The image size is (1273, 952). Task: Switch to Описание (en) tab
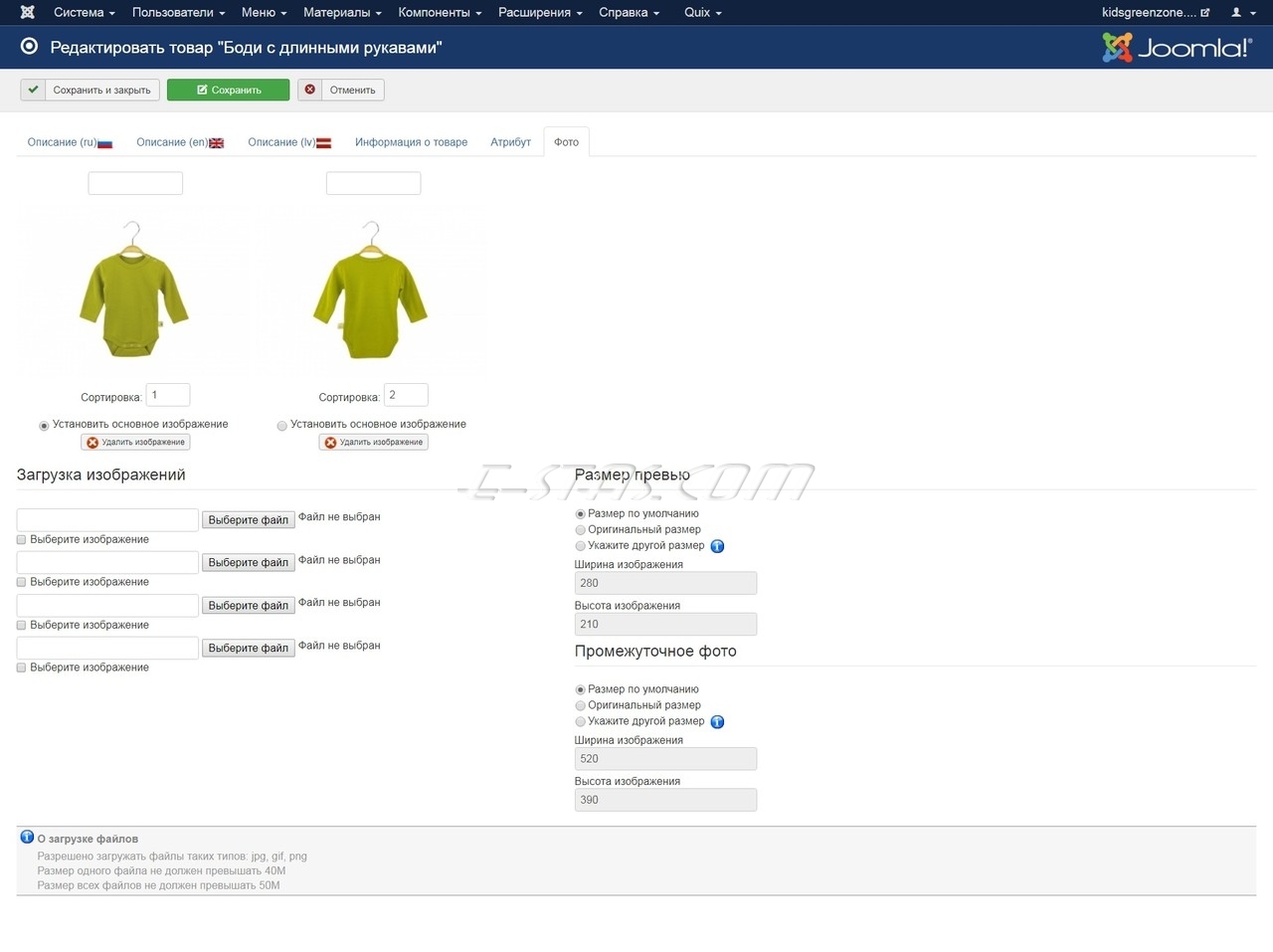pyautogui.click(x=180, y=142)
